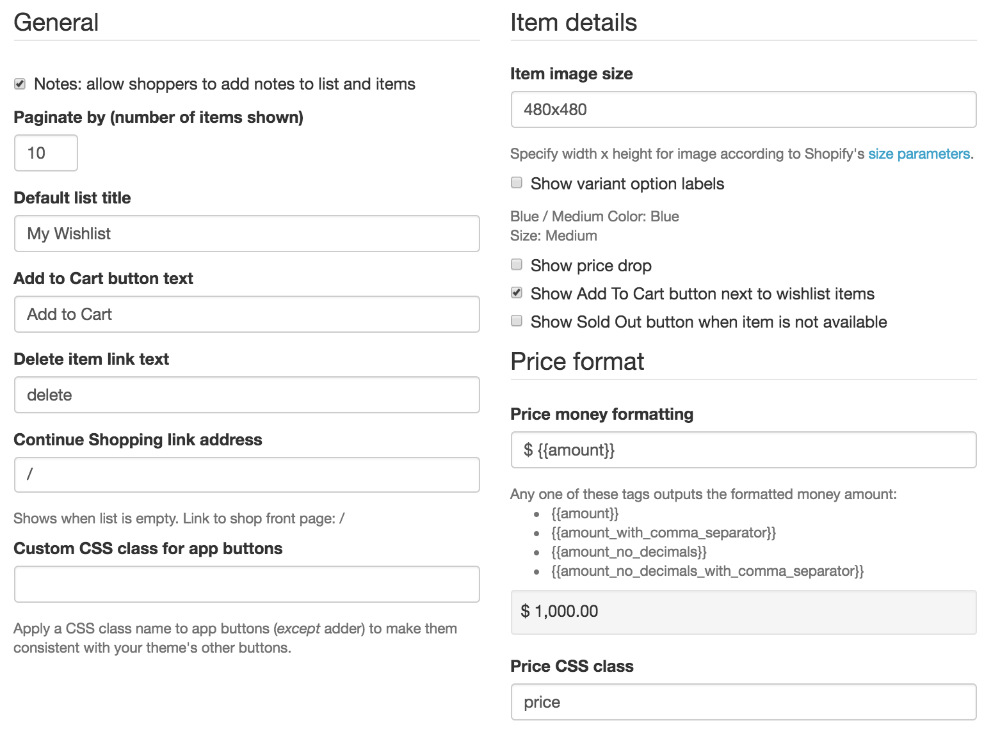Select the Delete item link text field
Screen dimensions: 1000x732
[246, 395]
